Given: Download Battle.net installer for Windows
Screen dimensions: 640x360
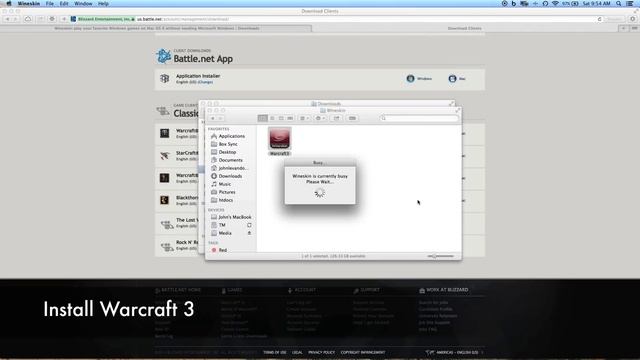Looking at the screenshot, I should [419, 79].
